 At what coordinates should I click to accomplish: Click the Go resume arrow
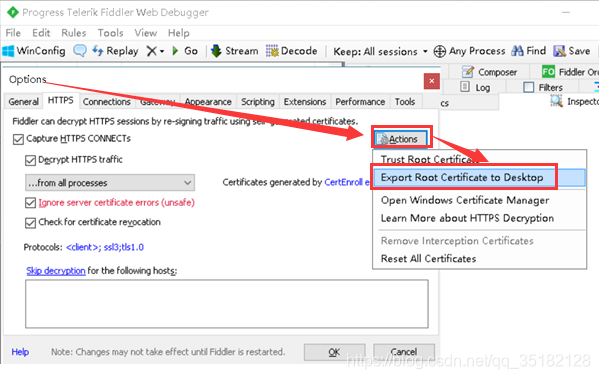pyautogui.click(x=175, y=51)
